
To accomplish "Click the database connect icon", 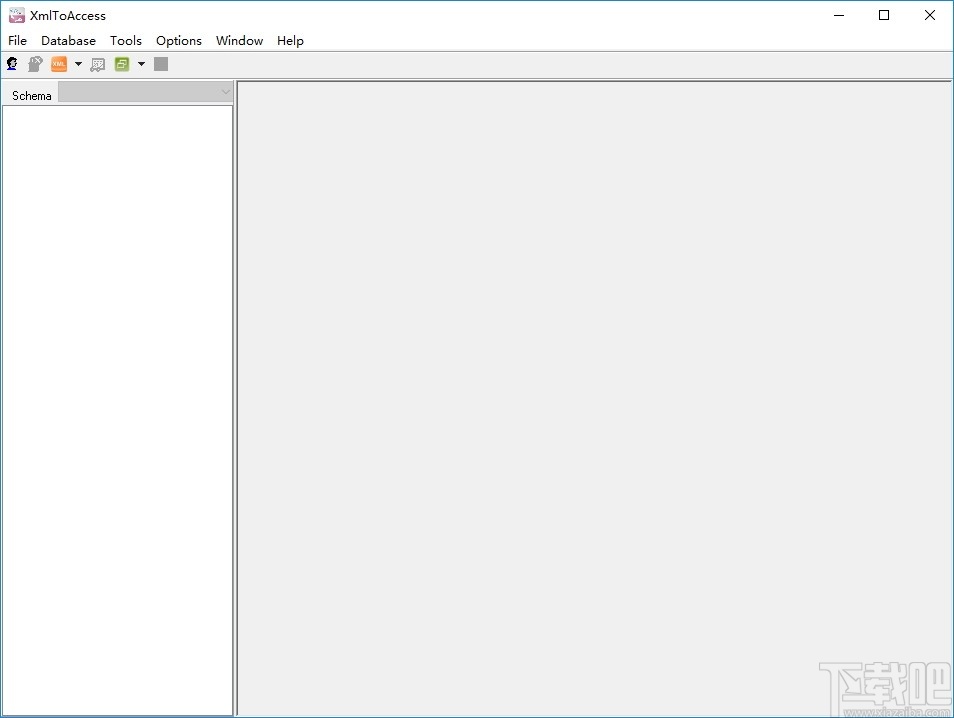I will (12, 63).
